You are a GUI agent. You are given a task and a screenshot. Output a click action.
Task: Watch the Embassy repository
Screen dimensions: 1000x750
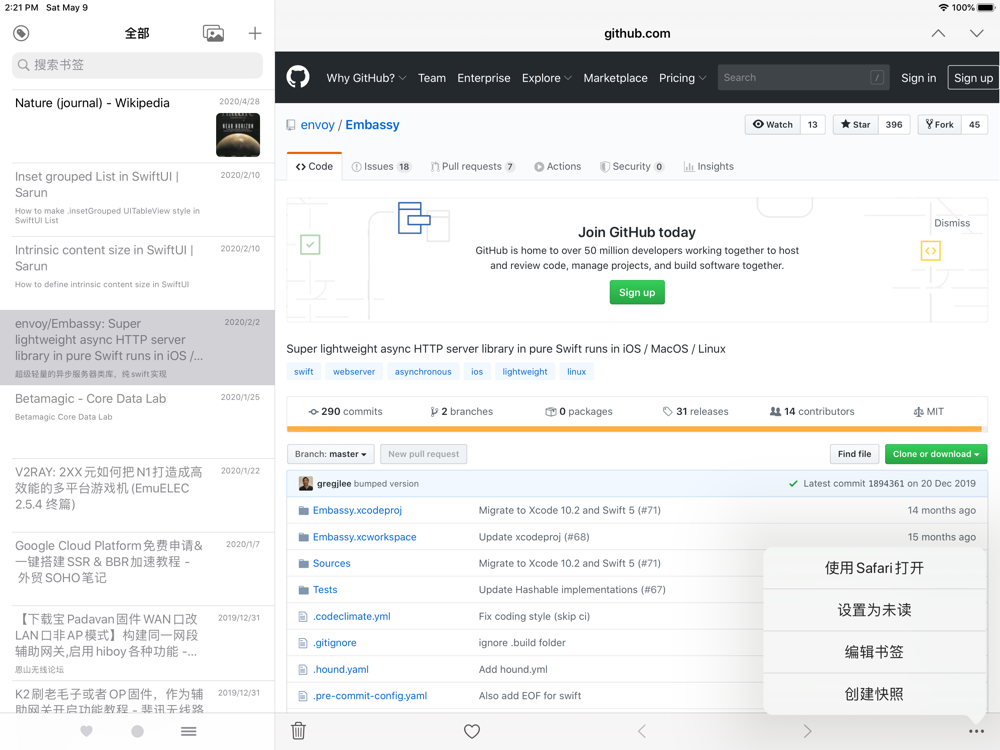[x=772, y=124]
